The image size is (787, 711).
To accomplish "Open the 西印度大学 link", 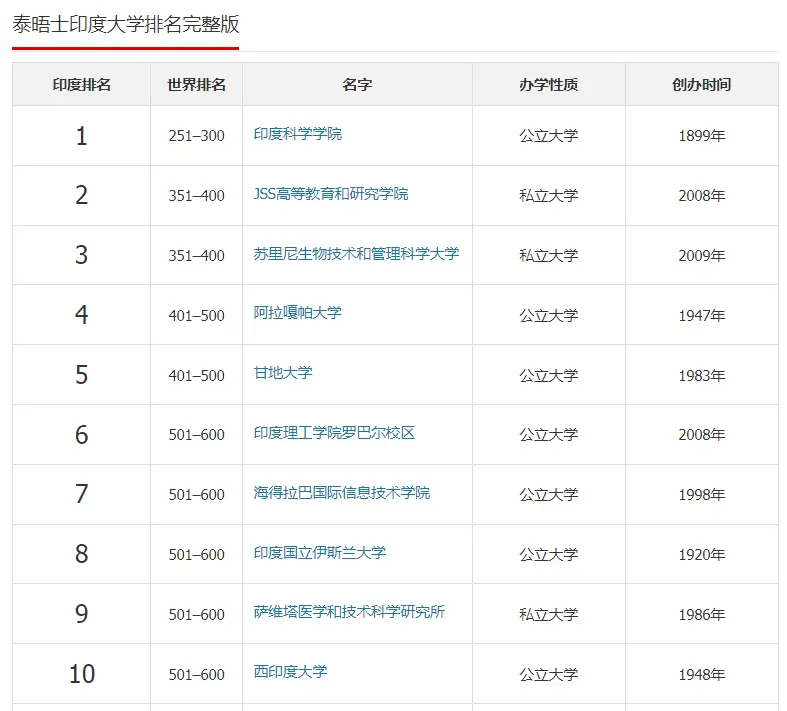I will tap(290, 671).
